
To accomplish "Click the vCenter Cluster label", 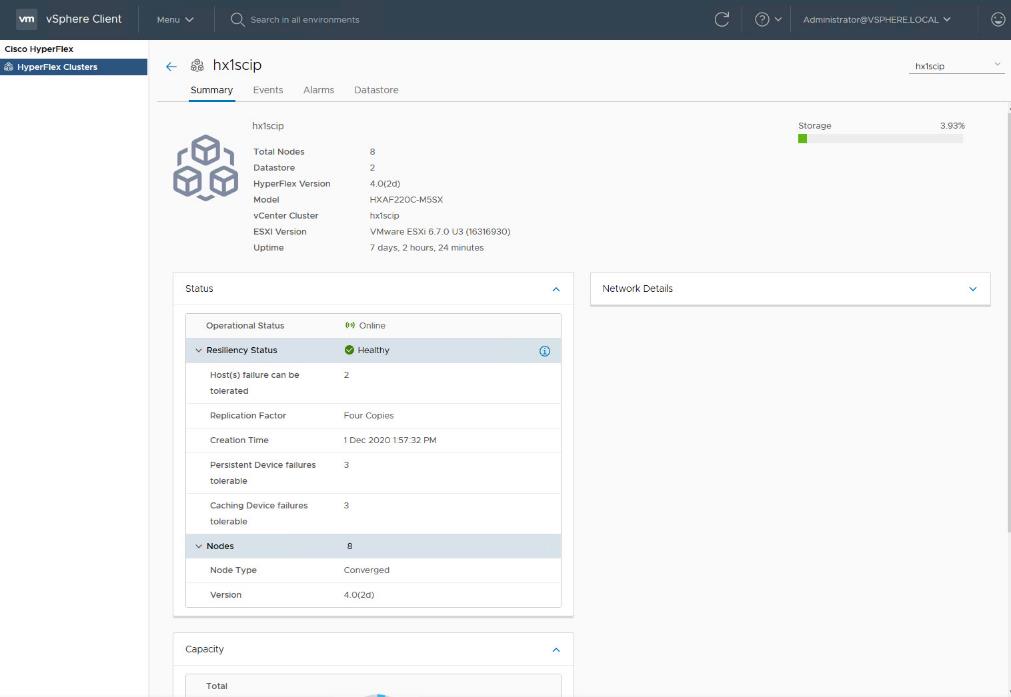I will point(286,215).
